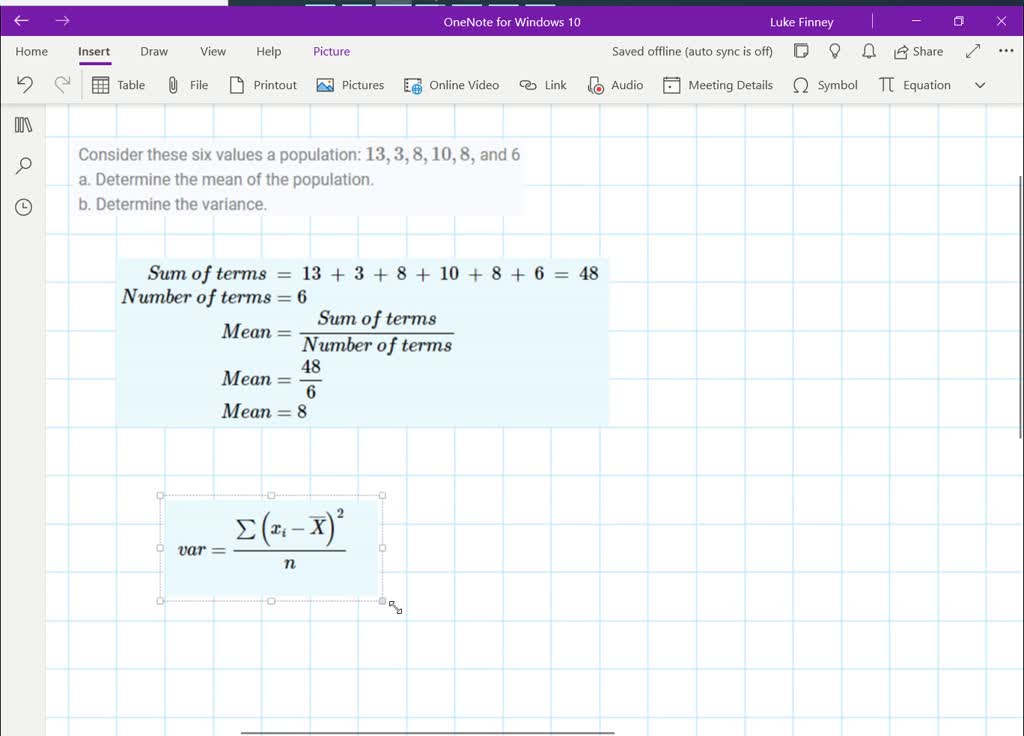1024x736 pixels.
Task: Insert a Table into the page
Action: coord(117,85)
